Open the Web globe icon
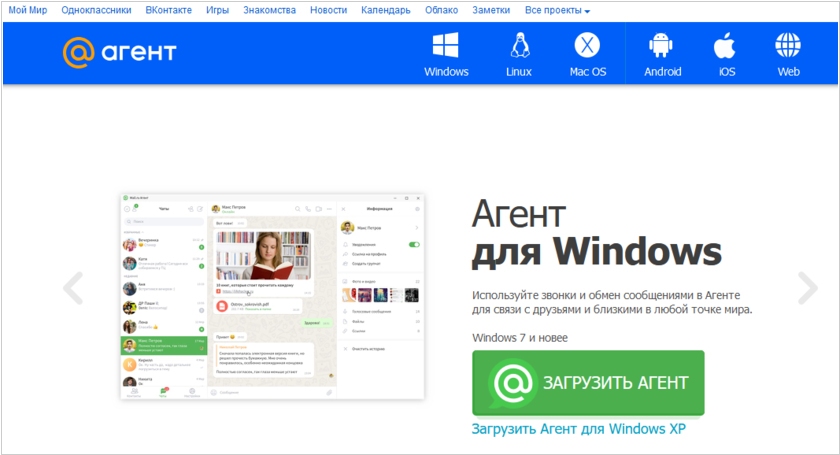This screenshot has width=840, height=455. click(x=788, y=45)
